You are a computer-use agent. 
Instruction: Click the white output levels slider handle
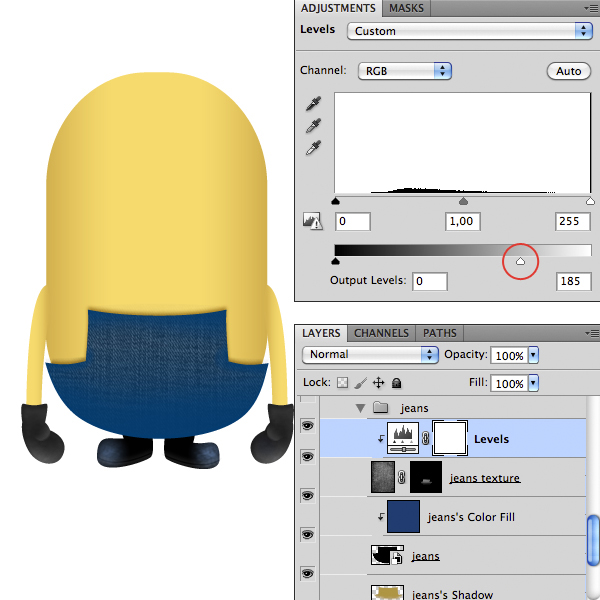click(x=520, y=261)
